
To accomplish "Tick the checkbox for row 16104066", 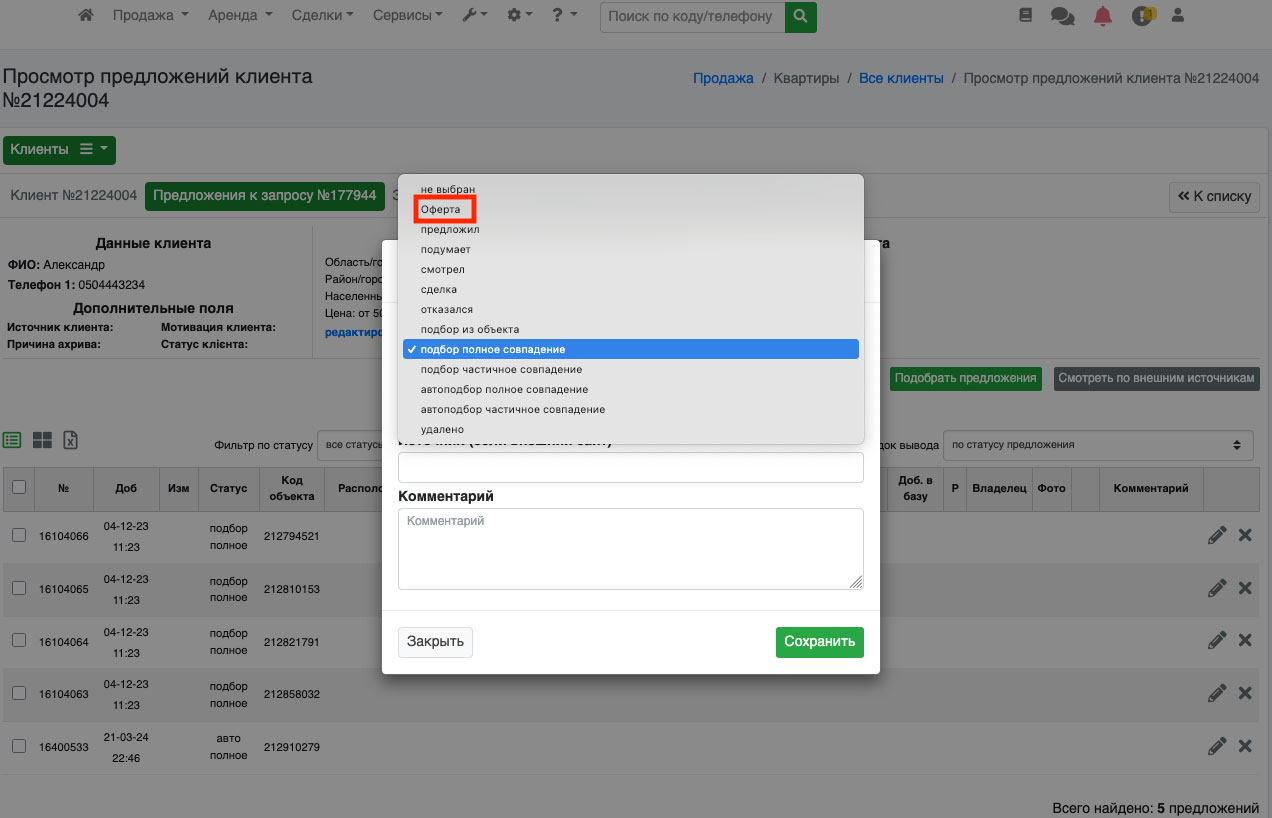I will [19, 536].
